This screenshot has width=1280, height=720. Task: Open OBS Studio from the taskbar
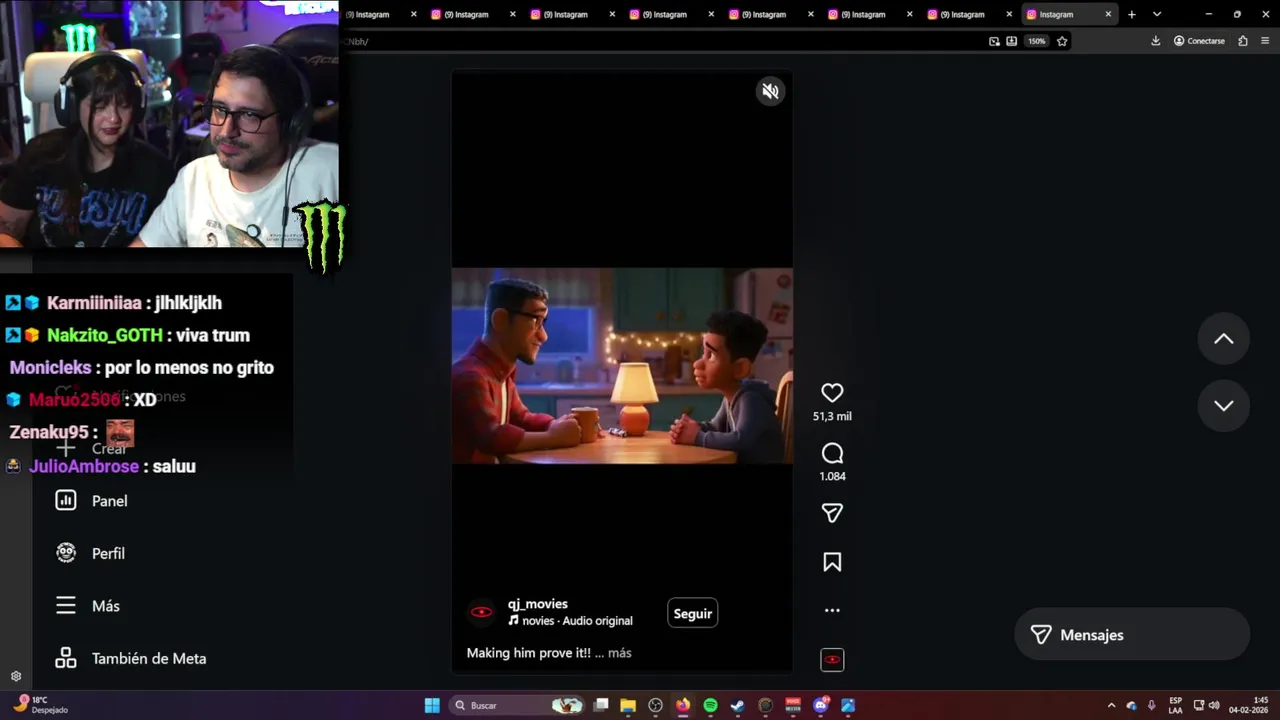pos(655,705)
